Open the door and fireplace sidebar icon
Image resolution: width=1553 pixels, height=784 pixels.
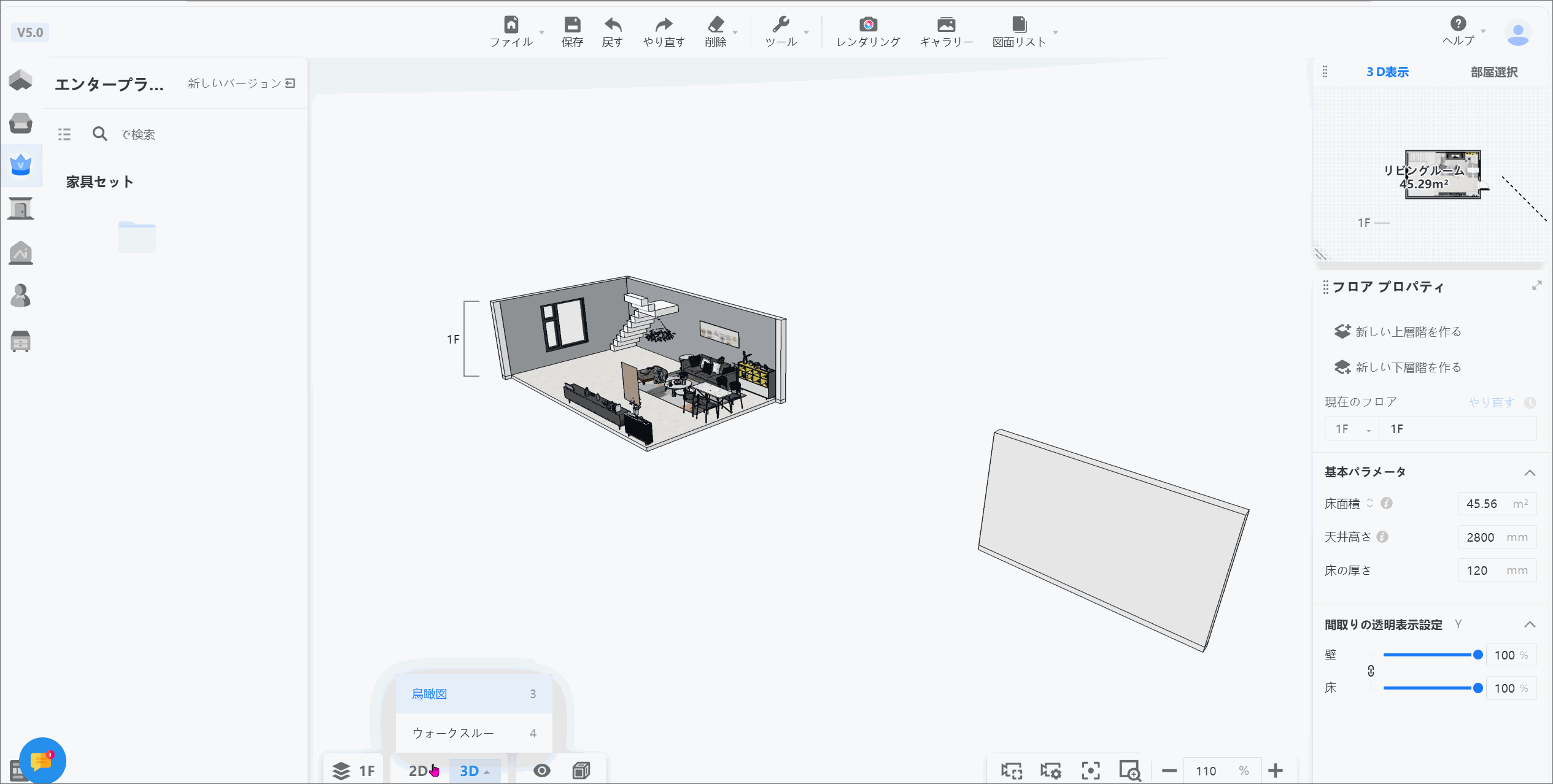tap(21, 209)
